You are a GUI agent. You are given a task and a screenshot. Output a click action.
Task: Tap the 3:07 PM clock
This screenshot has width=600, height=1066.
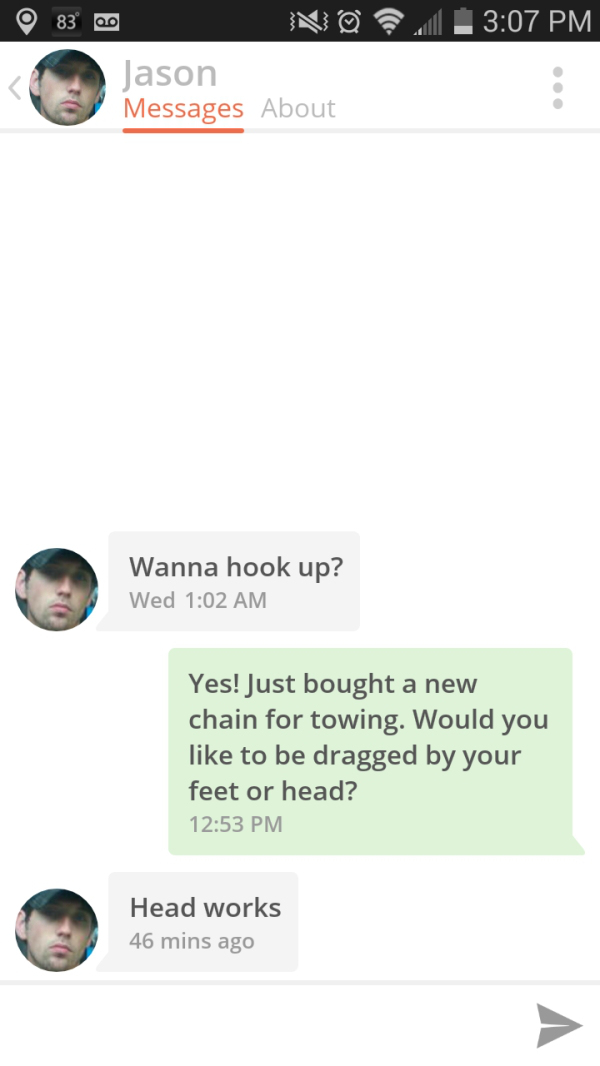pyautogui.click(x=536, y=21)
